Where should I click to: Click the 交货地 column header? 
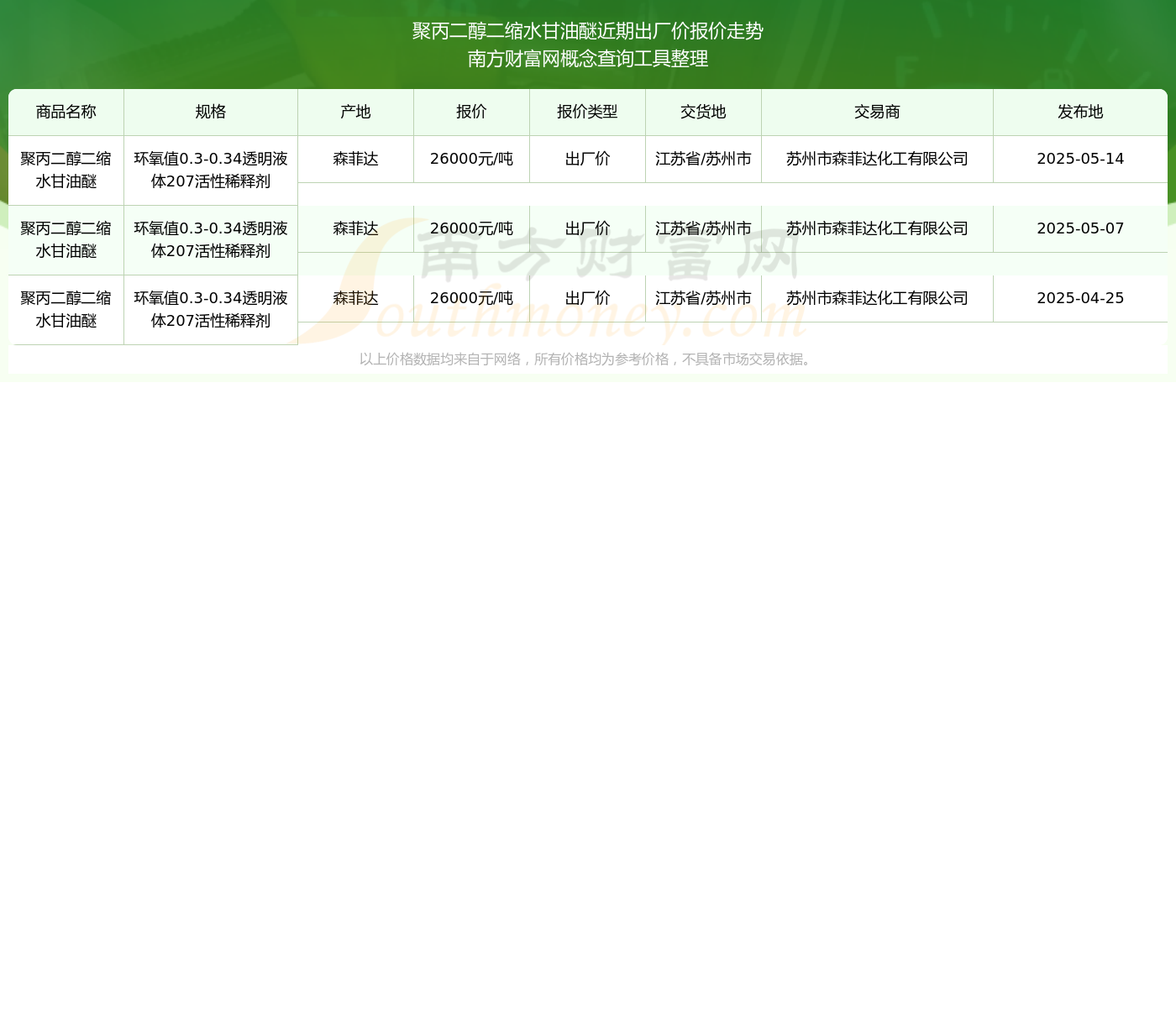704,113
